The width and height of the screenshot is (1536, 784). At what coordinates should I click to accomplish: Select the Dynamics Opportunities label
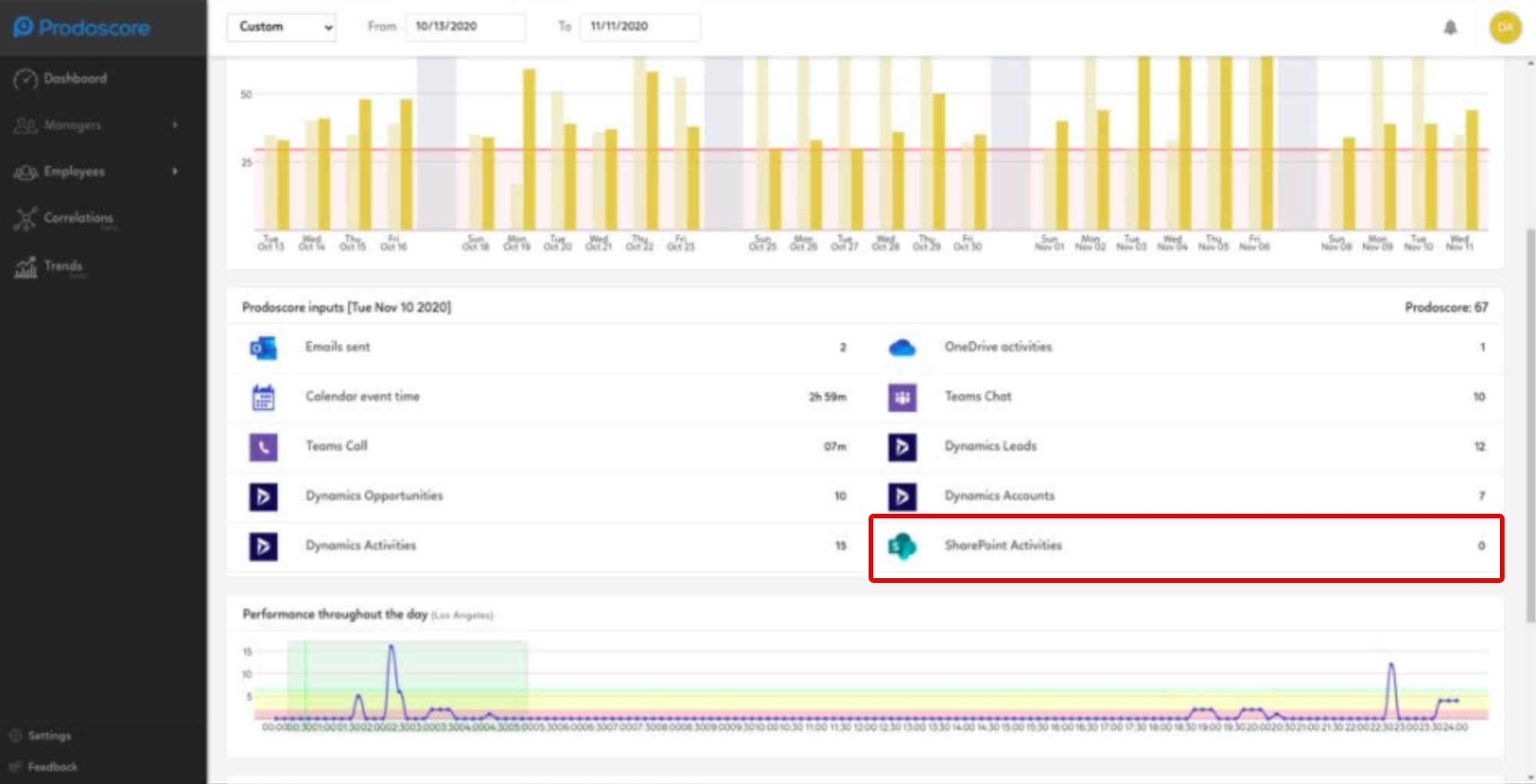374,495
